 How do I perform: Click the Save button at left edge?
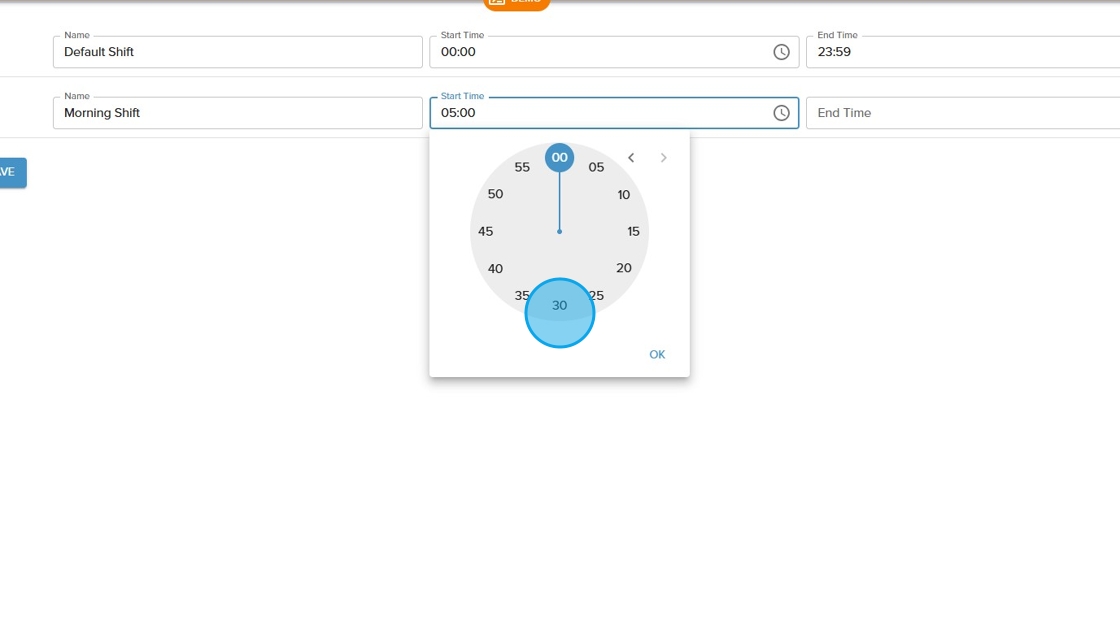(x=10, y=172)
